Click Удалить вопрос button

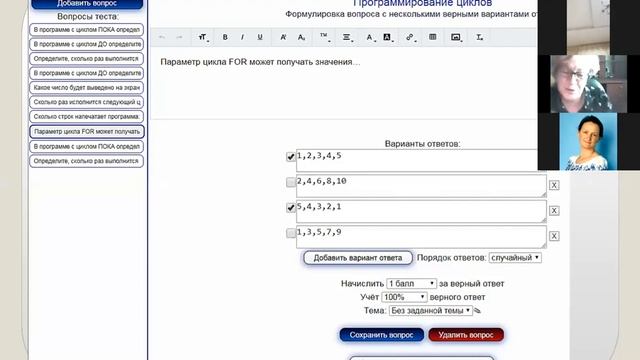point(466,335)
